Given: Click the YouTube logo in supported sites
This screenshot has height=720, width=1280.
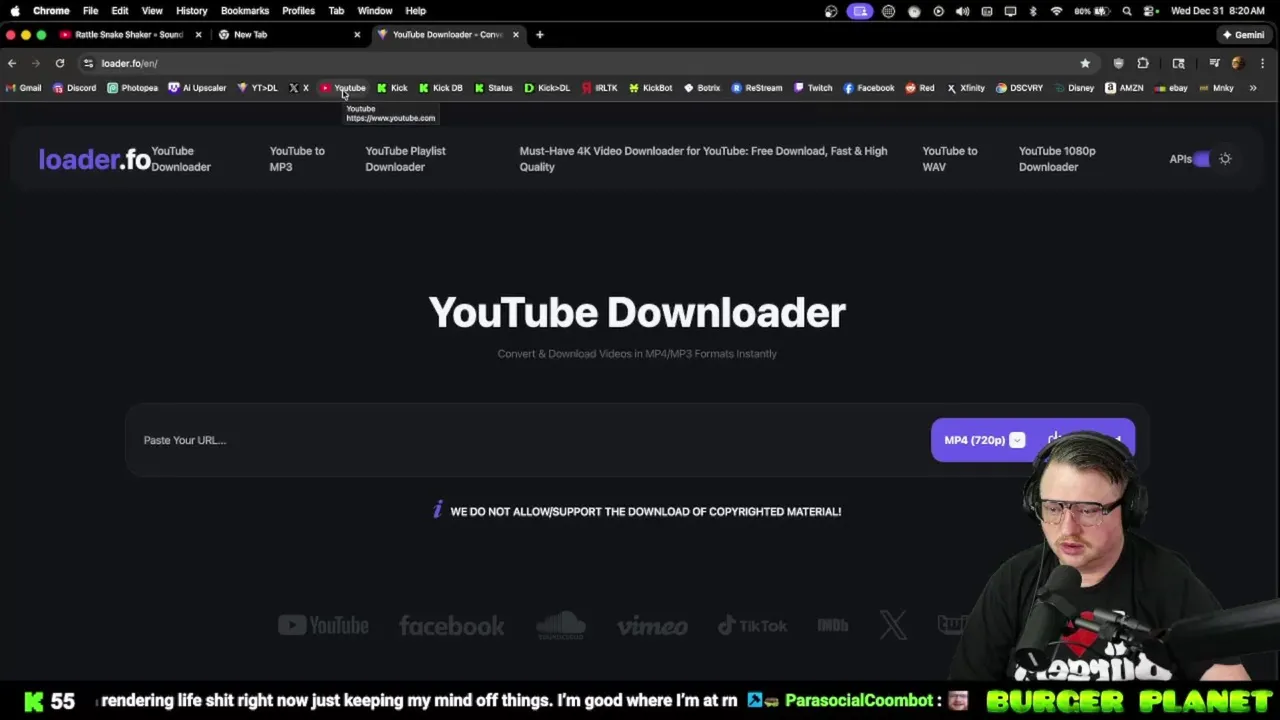Looking at the screenshot, I should point(323,626).
